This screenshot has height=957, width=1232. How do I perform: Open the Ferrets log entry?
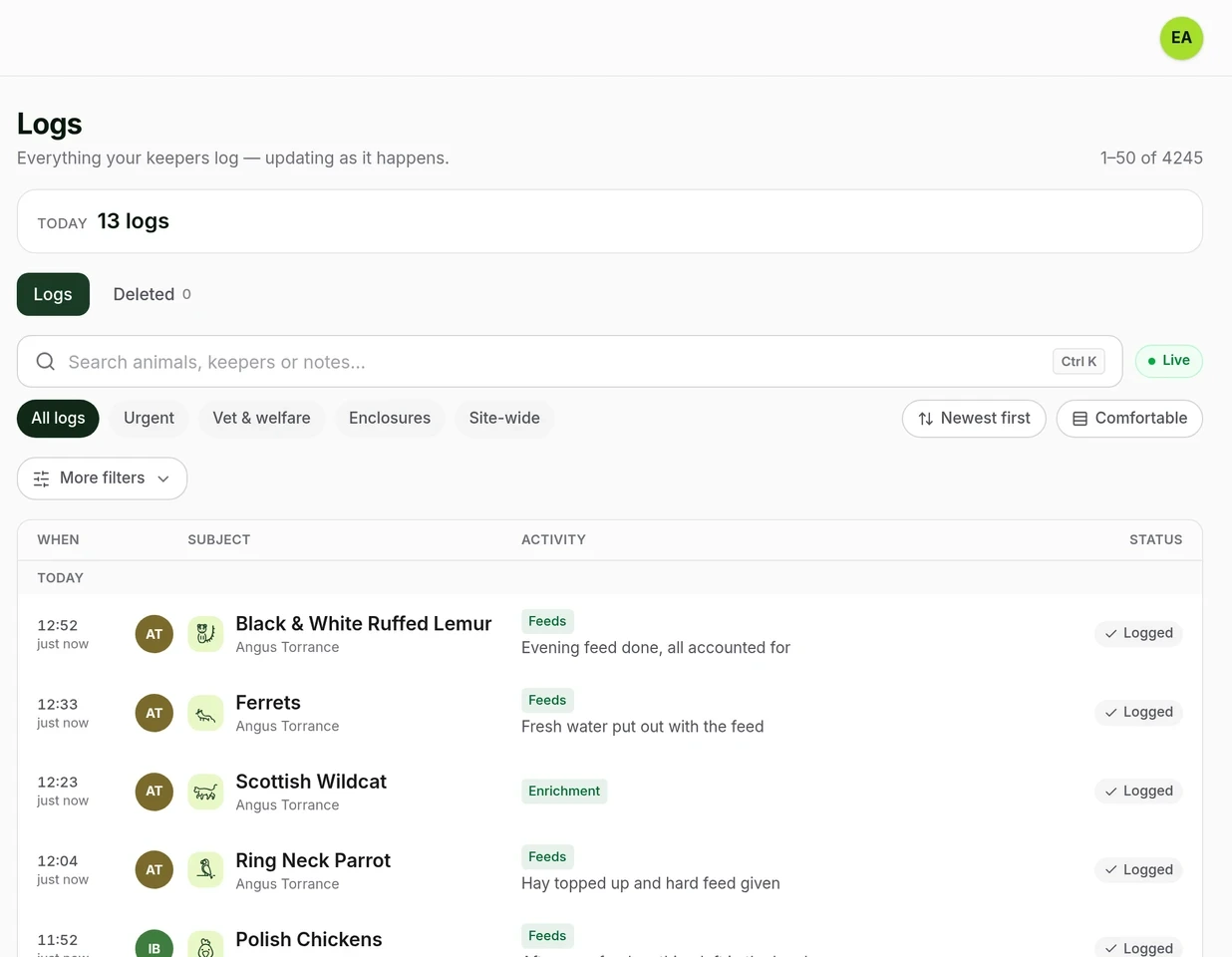point(610,713)
